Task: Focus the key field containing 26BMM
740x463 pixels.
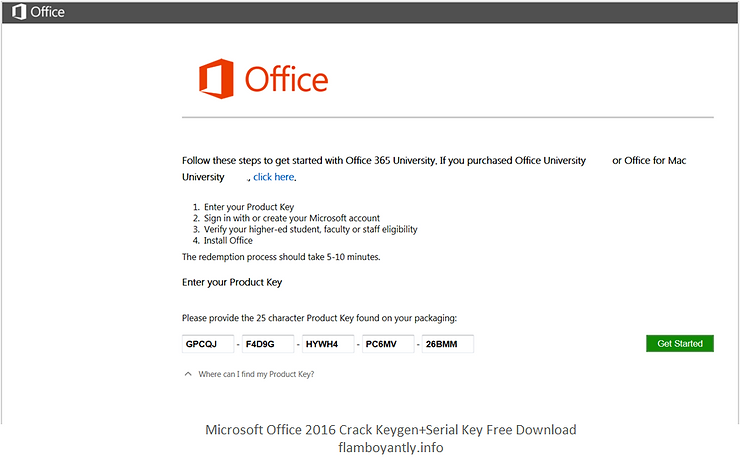Action: tap(448, 344)
